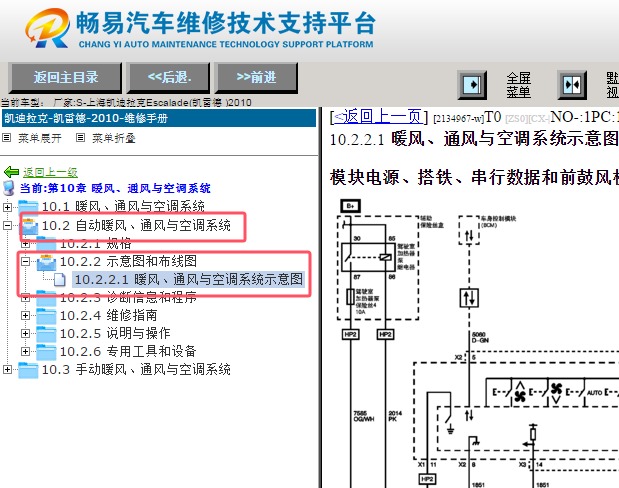Open the 返回上一级 link
The width and height of the screenshot is (619, 488).
tap(50, 172)
